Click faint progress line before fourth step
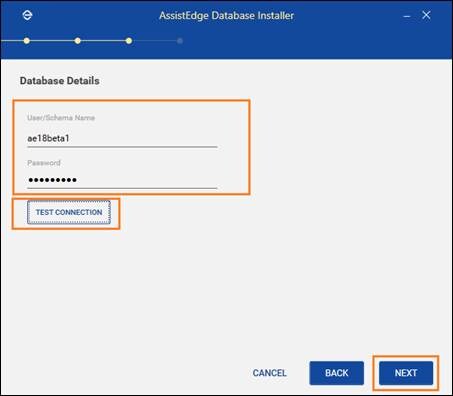Screen dimensions: 453x396 (154, 41)
